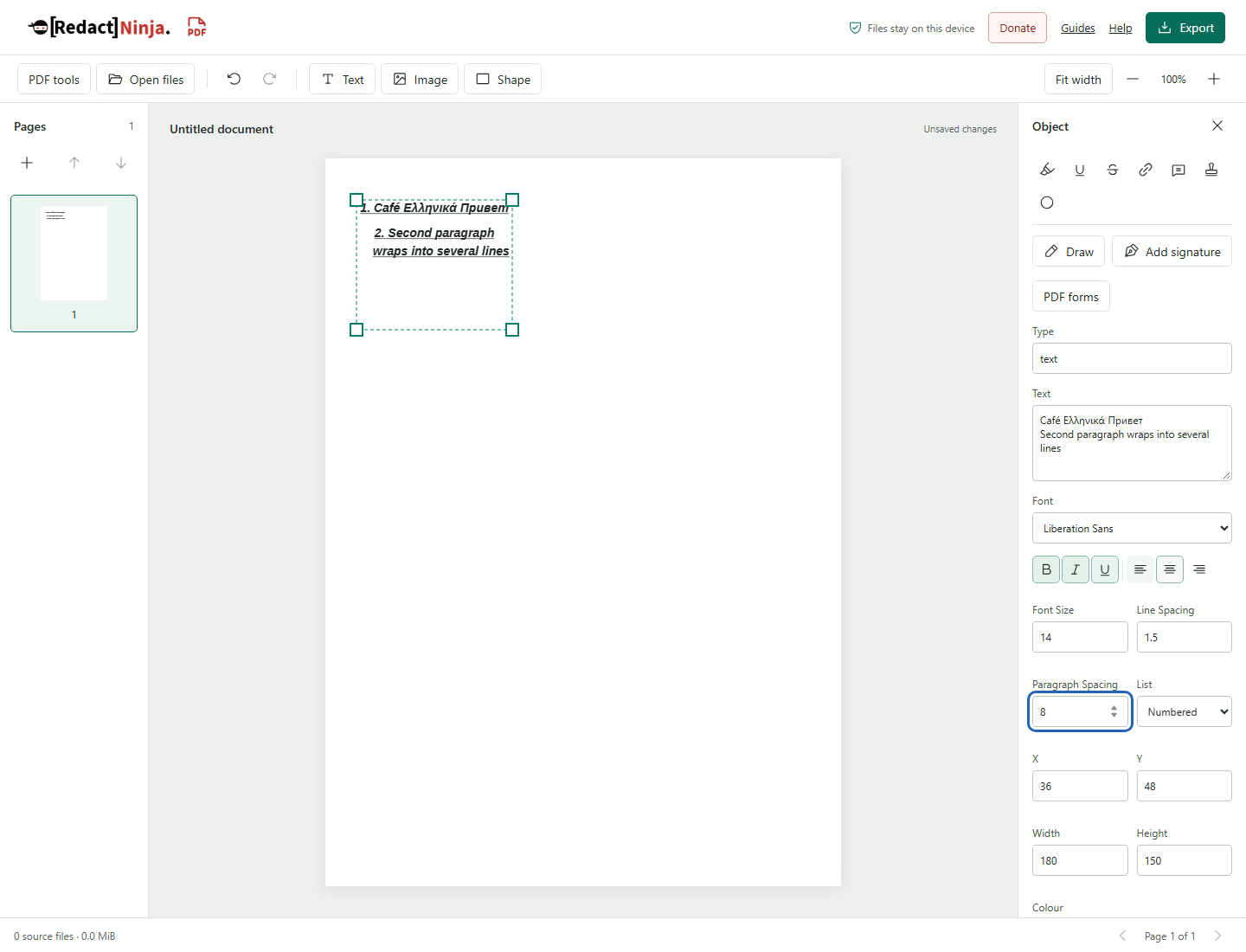Click the Draw button

(1069, 251)
